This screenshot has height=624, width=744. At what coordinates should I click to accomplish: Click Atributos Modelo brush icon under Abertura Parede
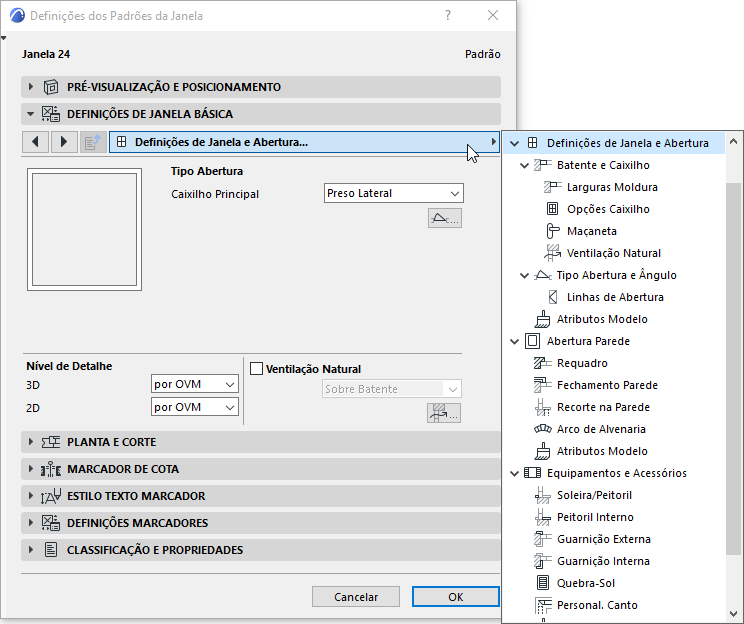(542, 451)
